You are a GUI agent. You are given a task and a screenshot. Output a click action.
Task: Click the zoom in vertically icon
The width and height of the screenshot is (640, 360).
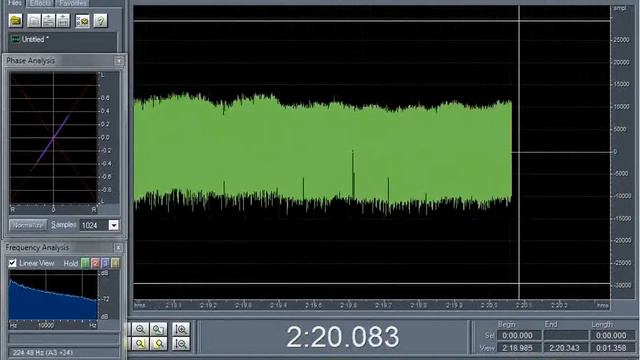point(181,329)
